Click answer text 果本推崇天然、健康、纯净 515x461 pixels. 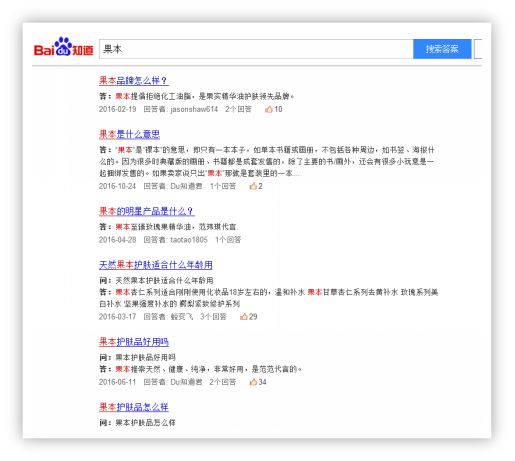tap(208, 369)
